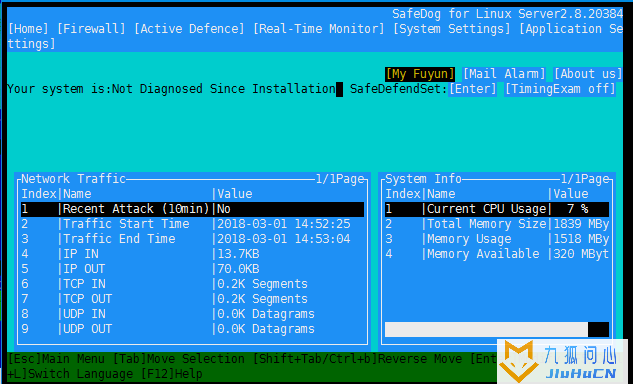Click the [Tab]Move Selection hint

[179, 359]
